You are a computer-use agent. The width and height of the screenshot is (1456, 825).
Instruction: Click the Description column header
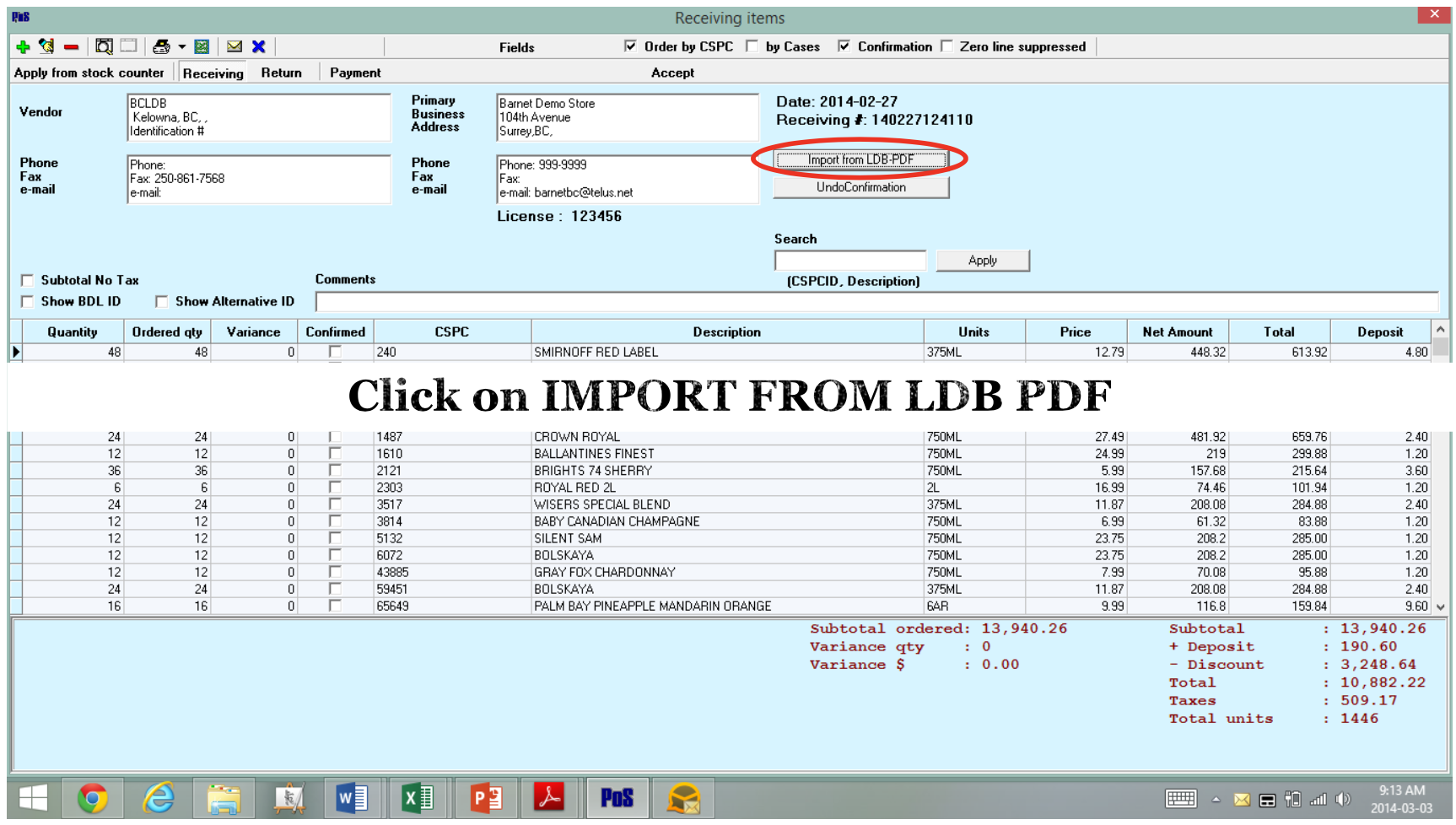click(x=727, y=332)
